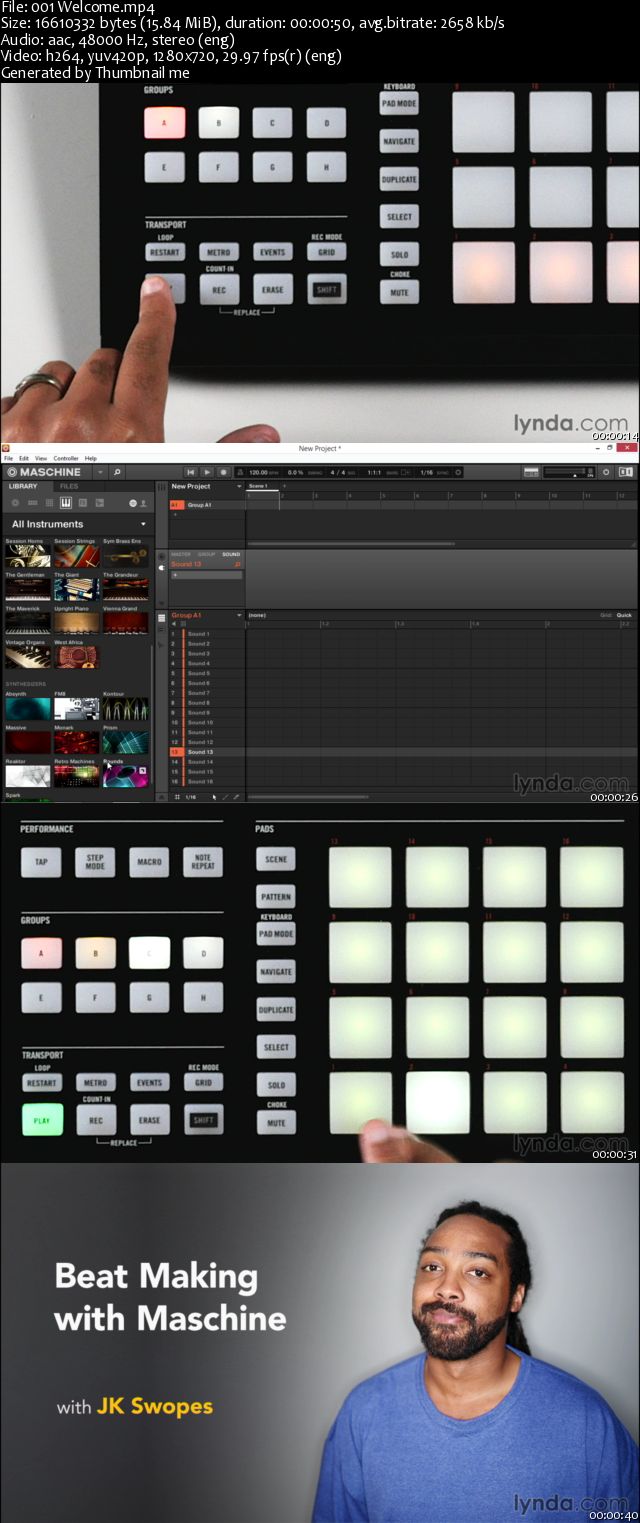Viewport: 640px width, 1523px height.
Task: Open the All Instruments dropdown
Action: coord(76,524)
